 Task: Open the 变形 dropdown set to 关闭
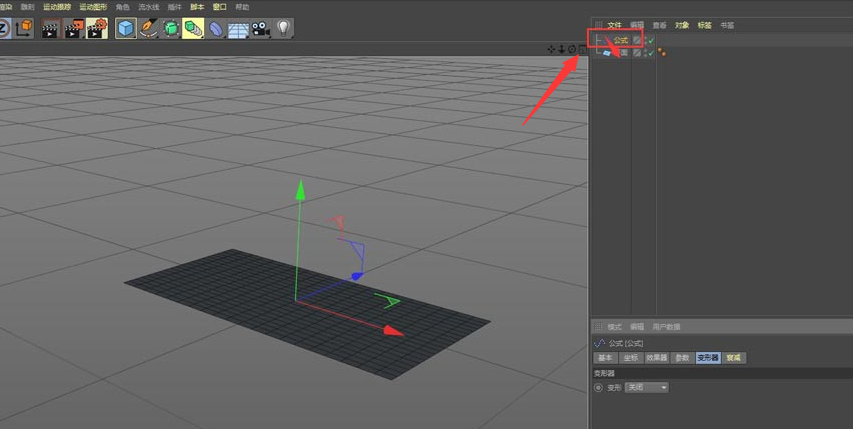[x=647, y=388]
